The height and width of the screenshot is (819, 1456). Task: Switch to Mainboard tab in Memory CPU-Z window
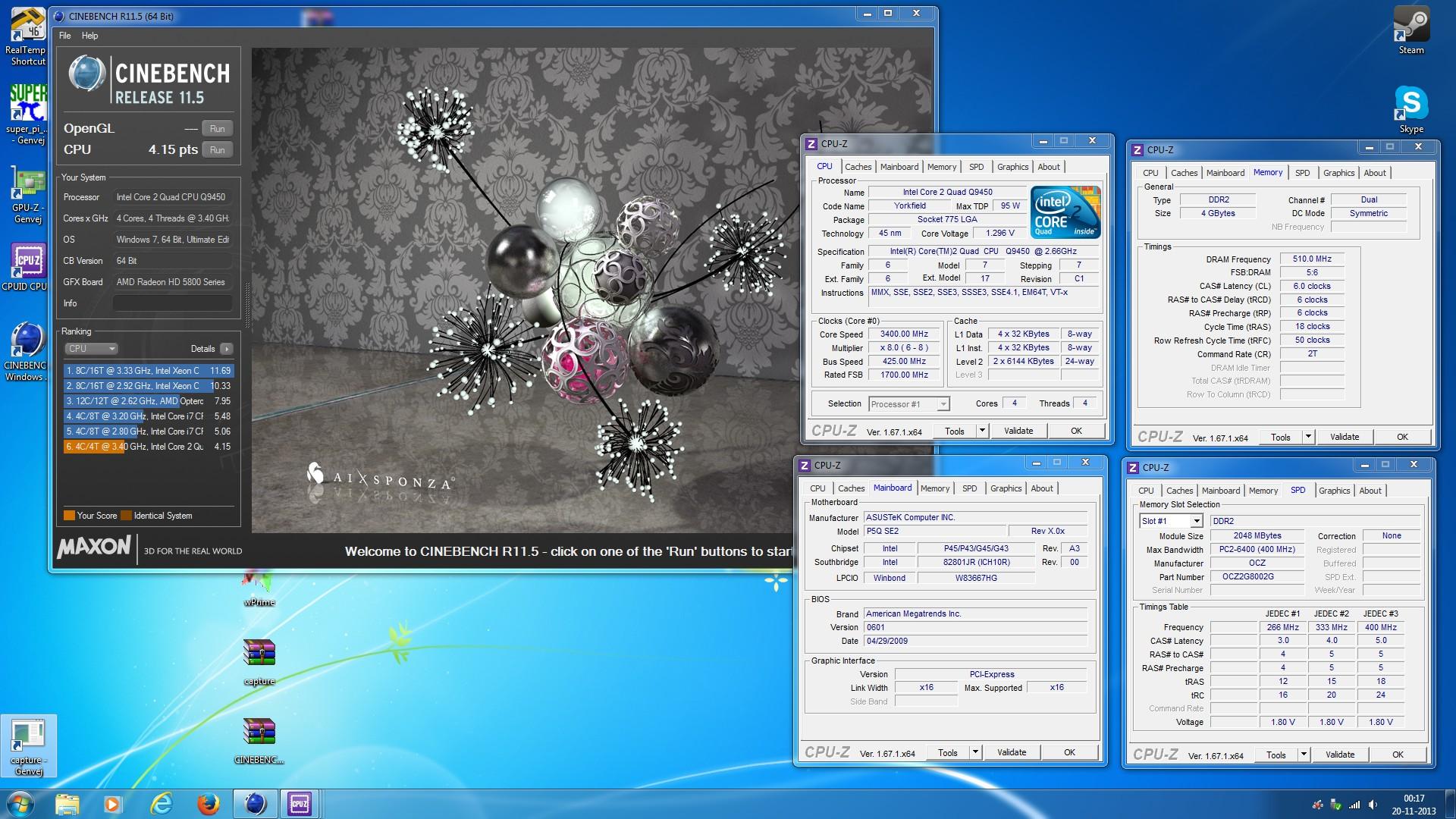tap(1225, 173)
